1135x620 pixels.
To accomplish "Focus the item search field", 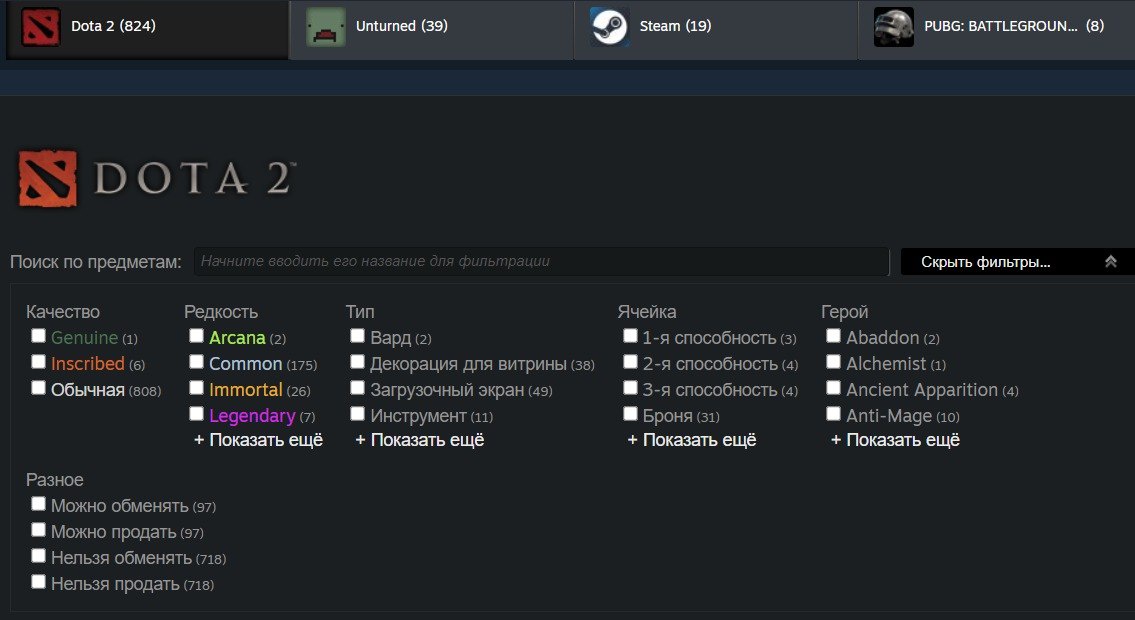I will click(x=541, y=261).
